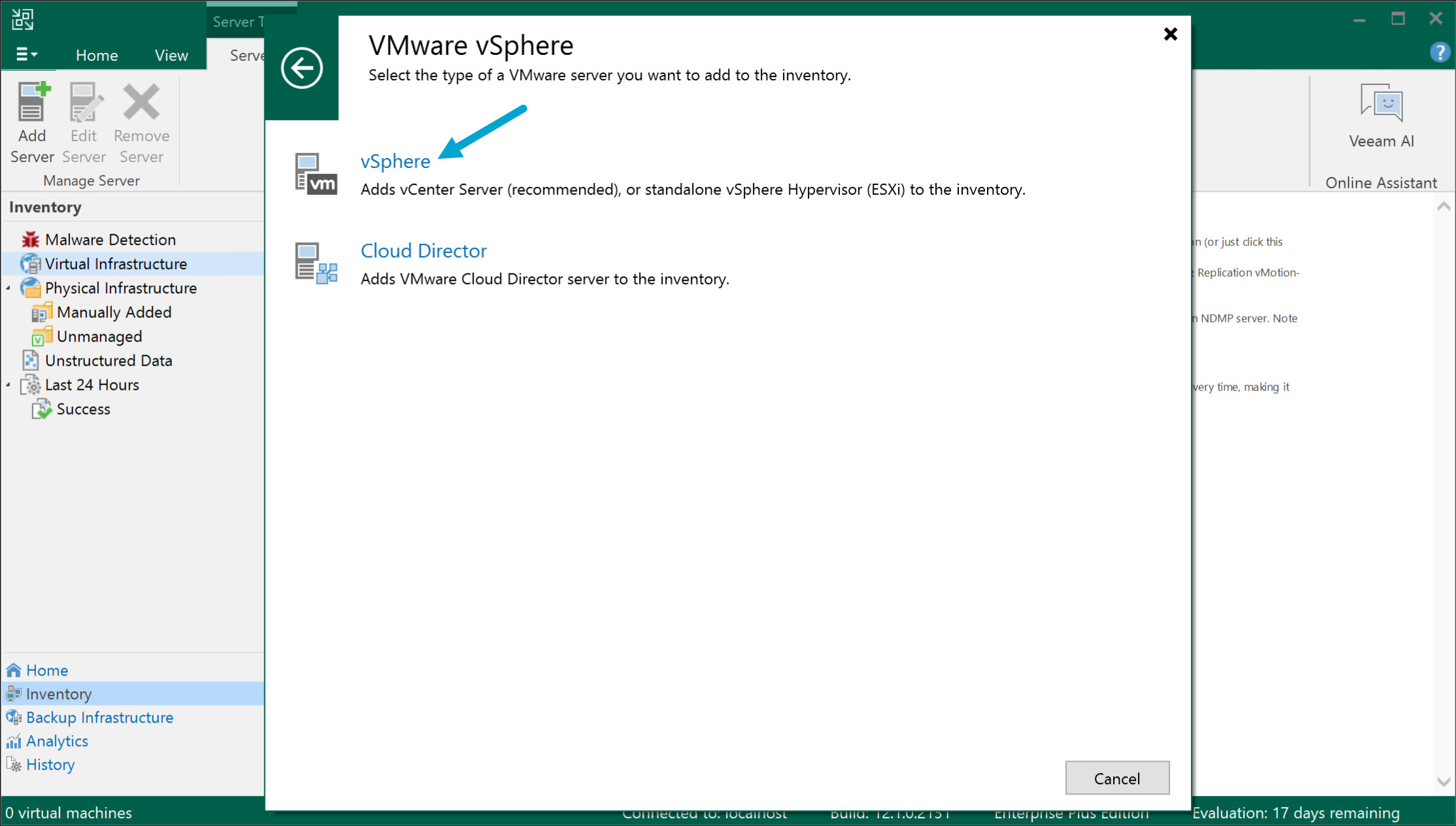Select the Unstructured Data tree item
Viewport: 1456px width, 826px height.
[108, 360]
